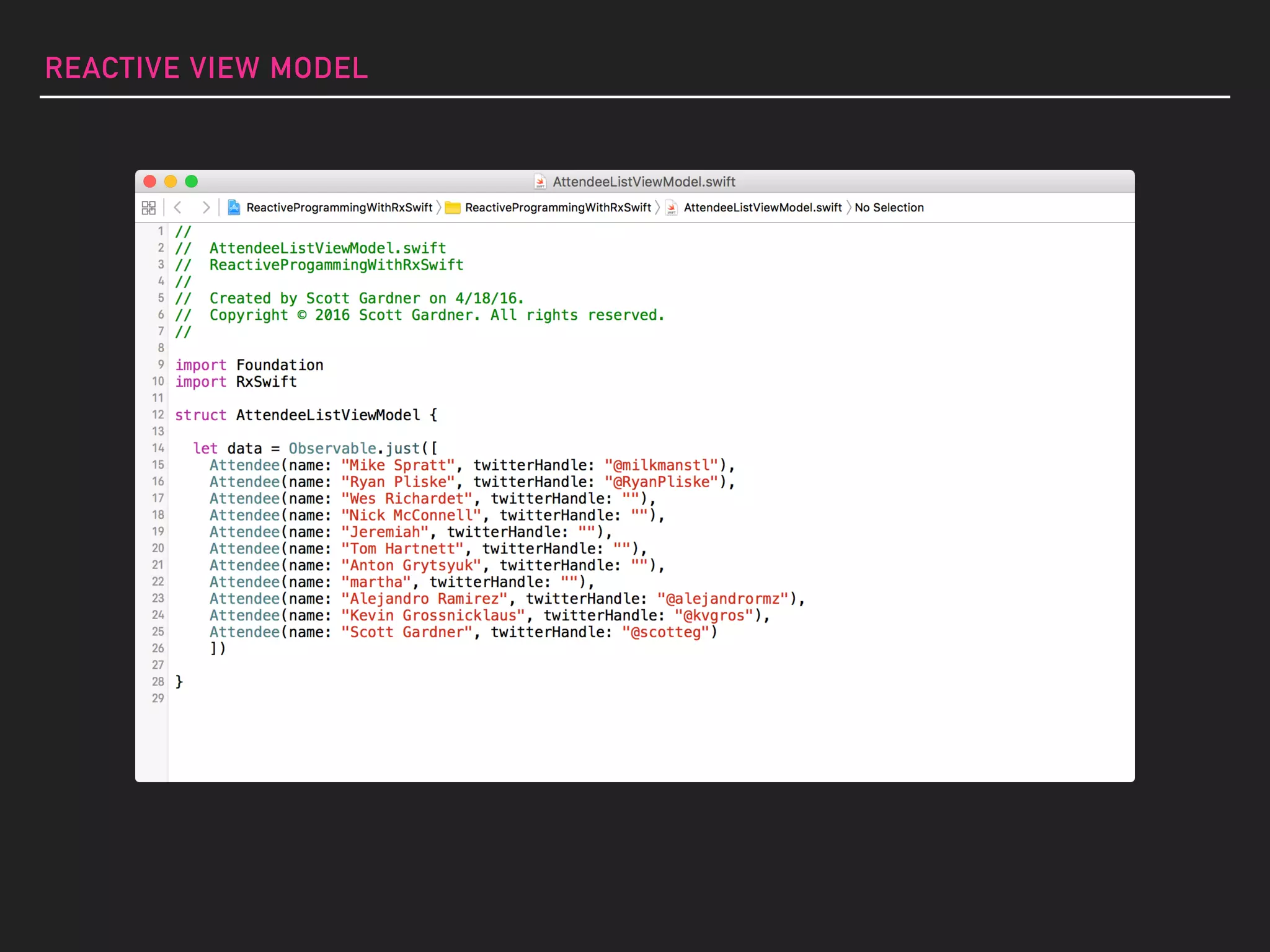The height and width of the screenshot is (952, 1270).
Task: Close the window with red button
Action: (x=149, y=182)
